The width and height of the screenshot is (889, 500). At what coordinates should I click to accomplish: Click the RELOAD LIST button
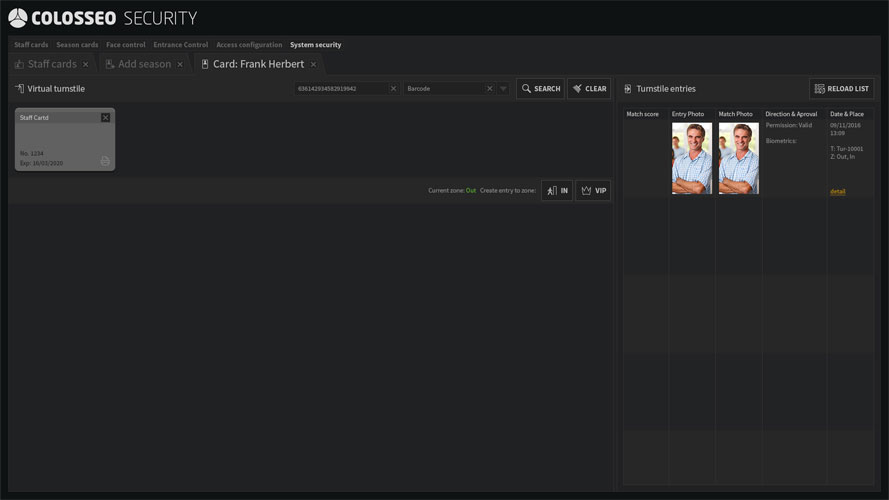(841, 88)
